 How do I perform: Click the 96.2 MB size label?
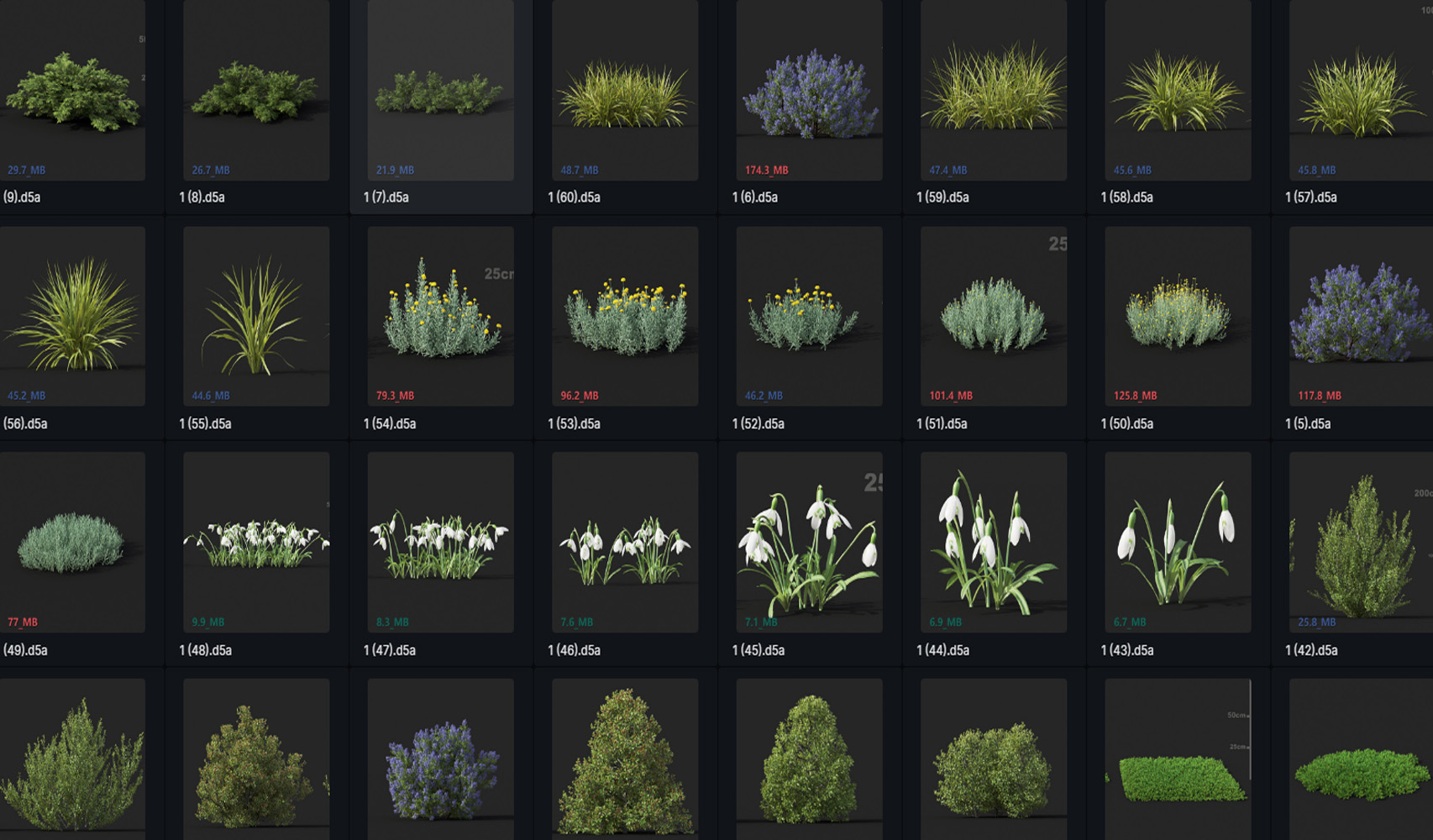tap(580, 396)
